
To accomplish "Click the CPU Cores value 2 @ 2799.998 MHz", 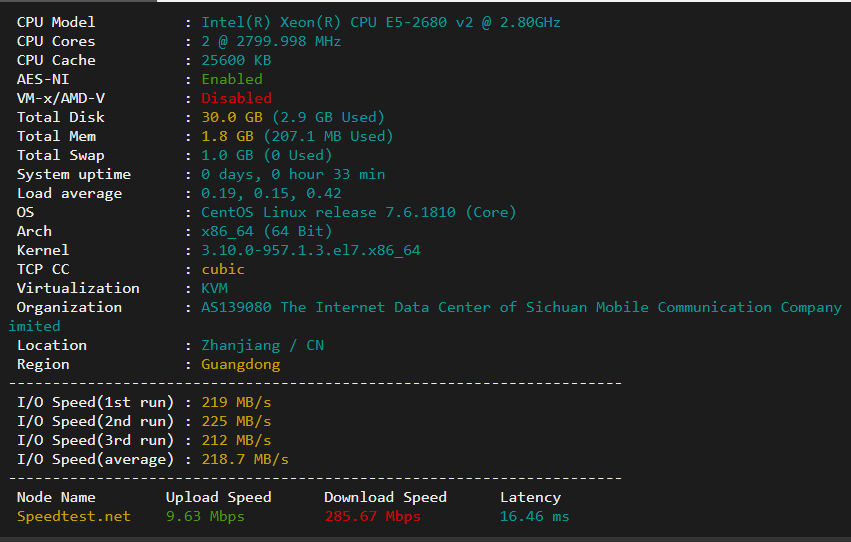I will click(x=271, y=41).
